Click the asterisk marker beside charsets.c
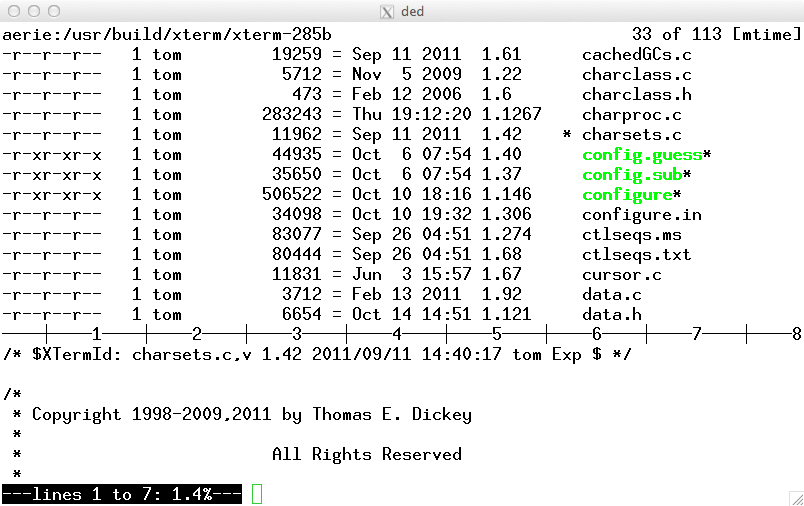The width and height of the screenshot is (804, 506). (567, 135)
